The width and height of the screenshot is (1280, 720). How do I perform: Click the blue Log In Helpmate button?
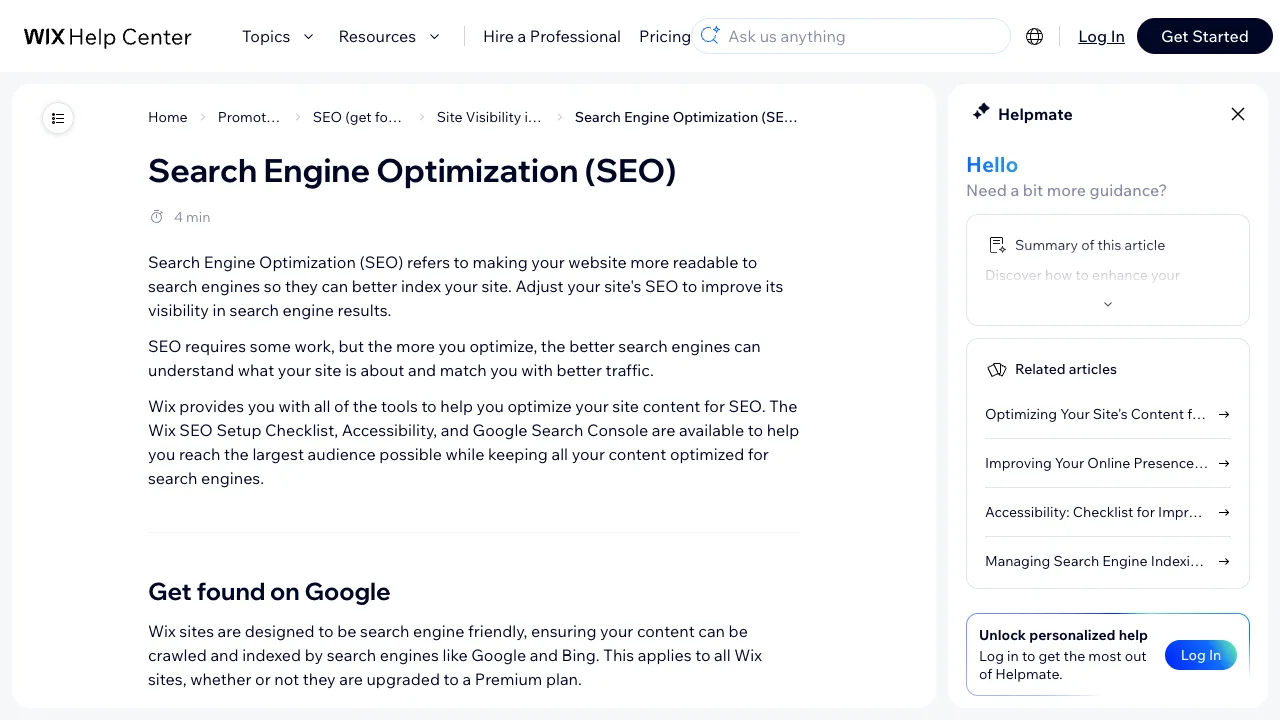pos(1201,655)
